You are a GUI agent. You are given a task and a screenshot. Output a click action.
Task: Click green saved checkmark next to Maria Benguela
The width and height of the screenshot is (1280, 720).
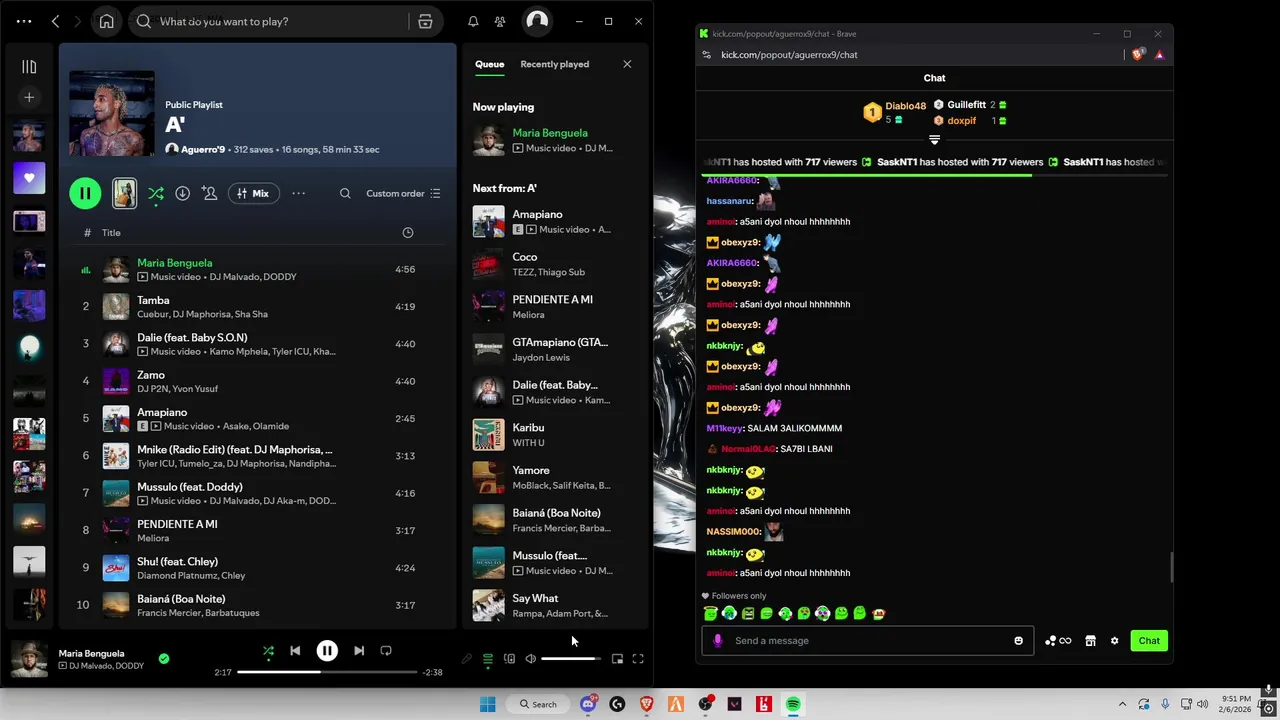[x=164, y=659]
